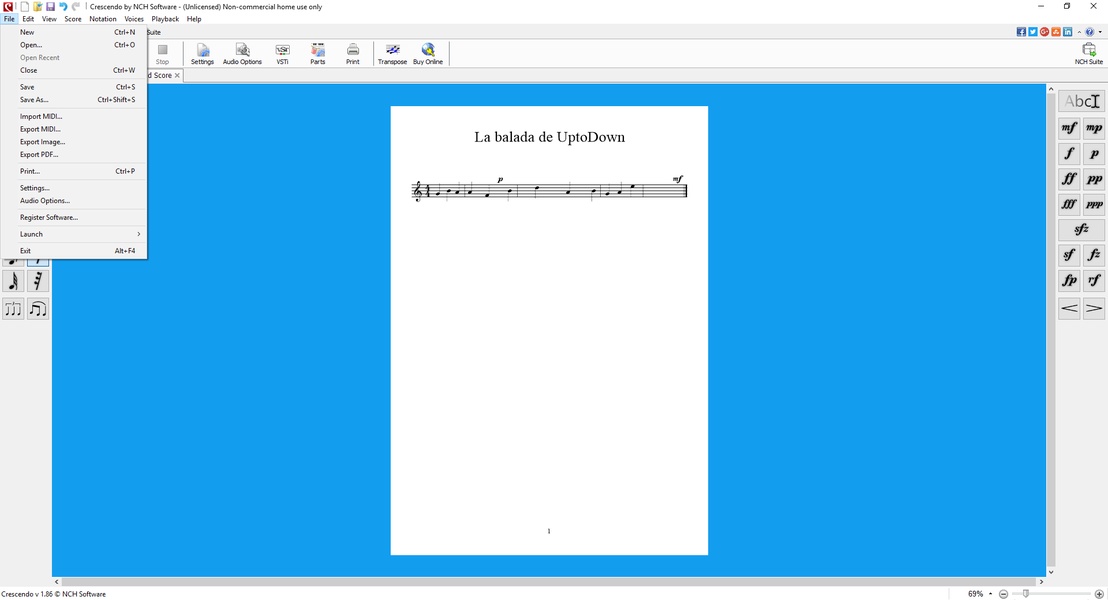Click the quick-access Save disk icon
The height and width of the screenshot is (600, 1108).
coord(50,6)
